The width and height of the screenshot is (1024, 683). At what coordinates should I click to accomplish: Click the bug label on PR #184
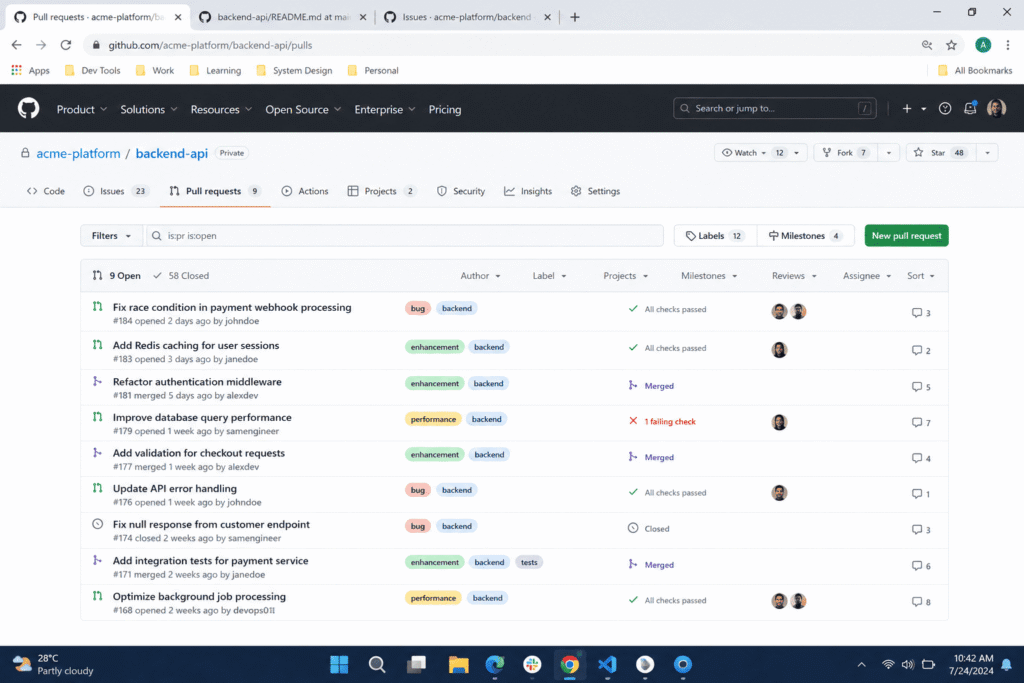click(x=418, y=308)
